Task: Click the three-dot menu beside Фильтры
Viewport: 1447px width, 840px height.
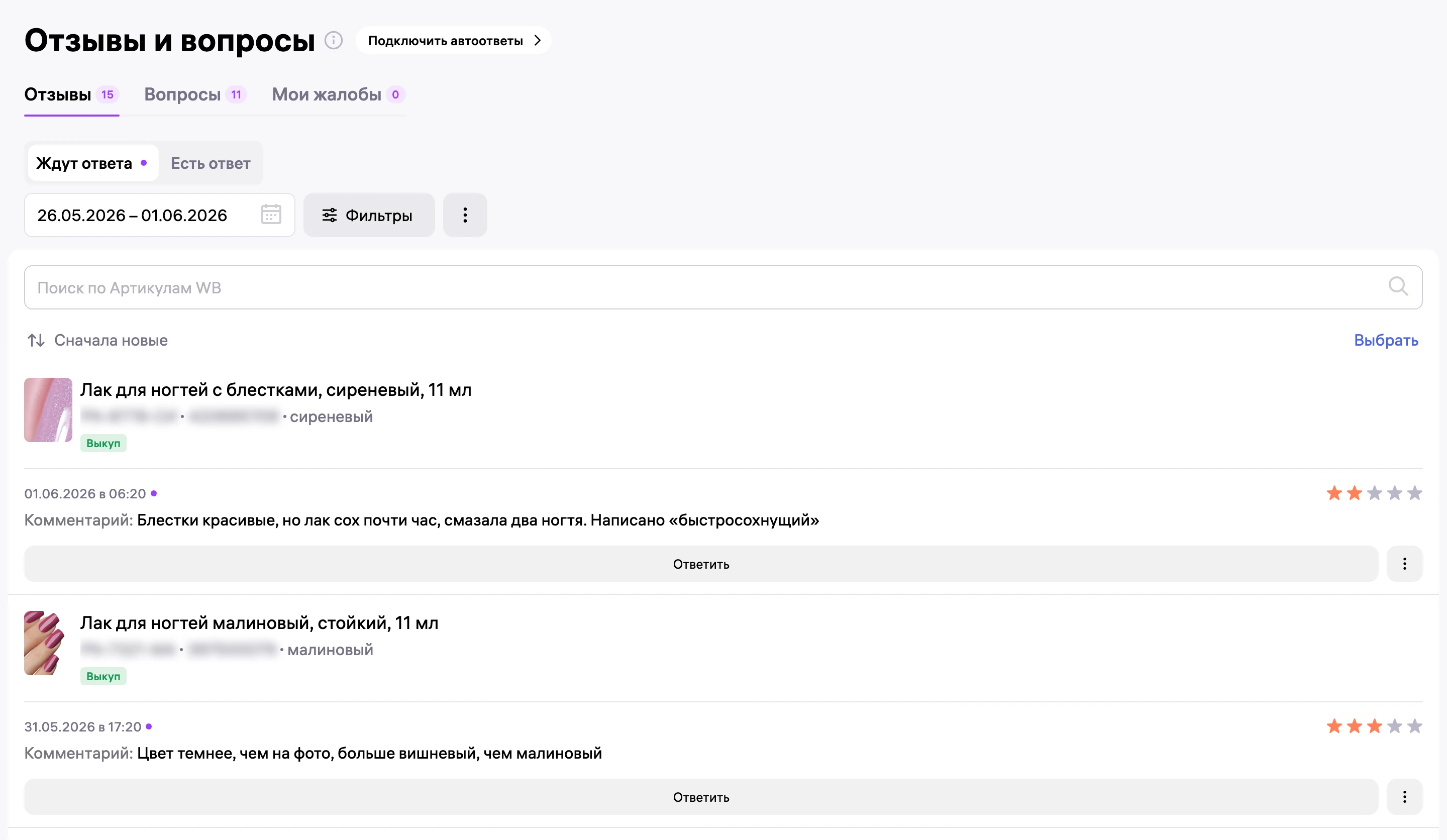Action: coord(465,216)
